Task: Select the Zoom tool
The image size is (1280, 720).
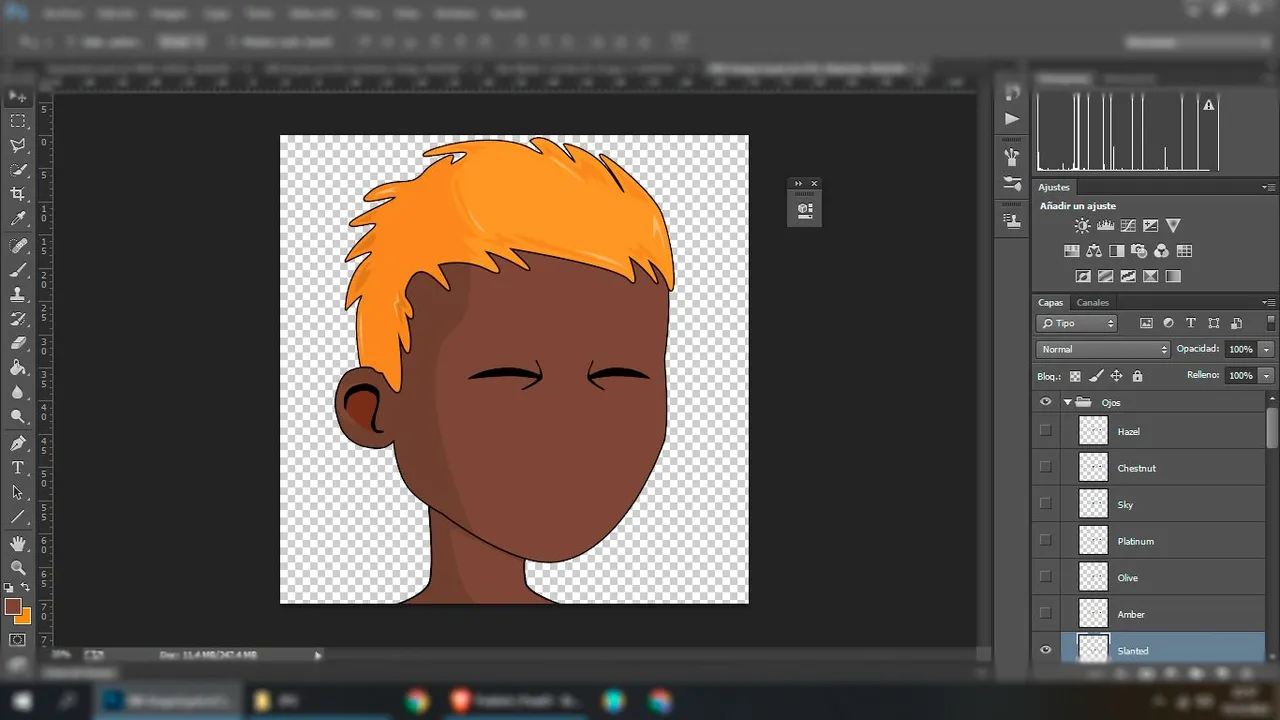Action: [x=18, y=567]
